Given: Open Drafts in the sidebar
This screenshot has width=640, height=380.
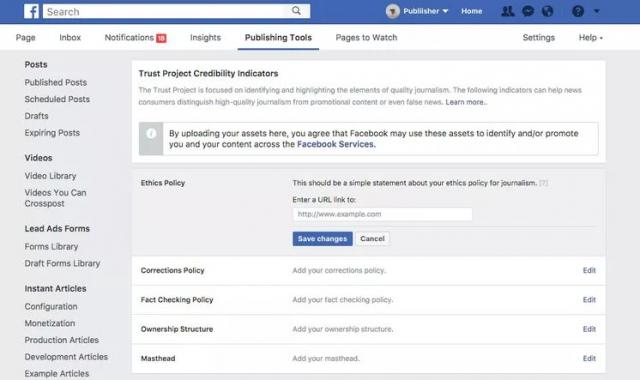Looking at the screenshot, I should [36, 116].
